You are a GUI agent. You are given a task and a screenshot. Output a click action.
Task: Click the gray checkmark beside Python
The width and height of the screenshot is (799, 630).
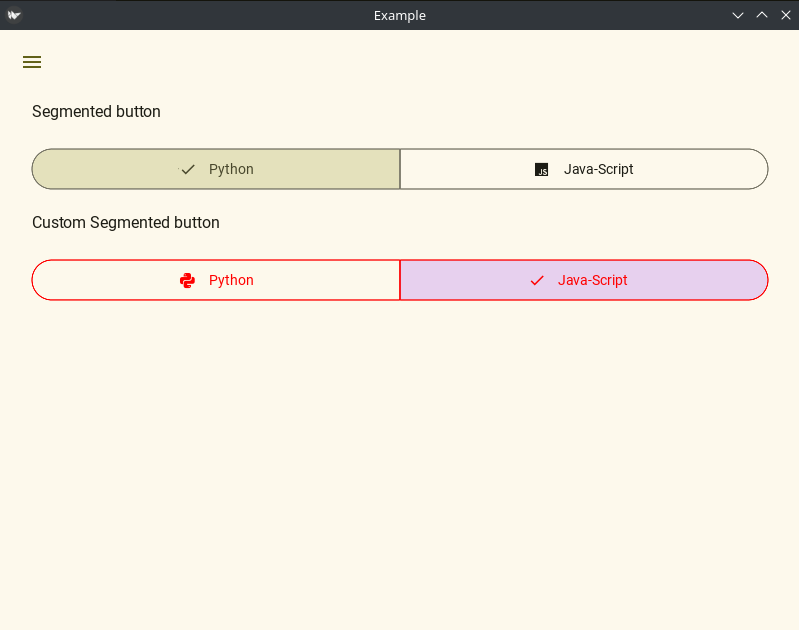pos(188,169)
